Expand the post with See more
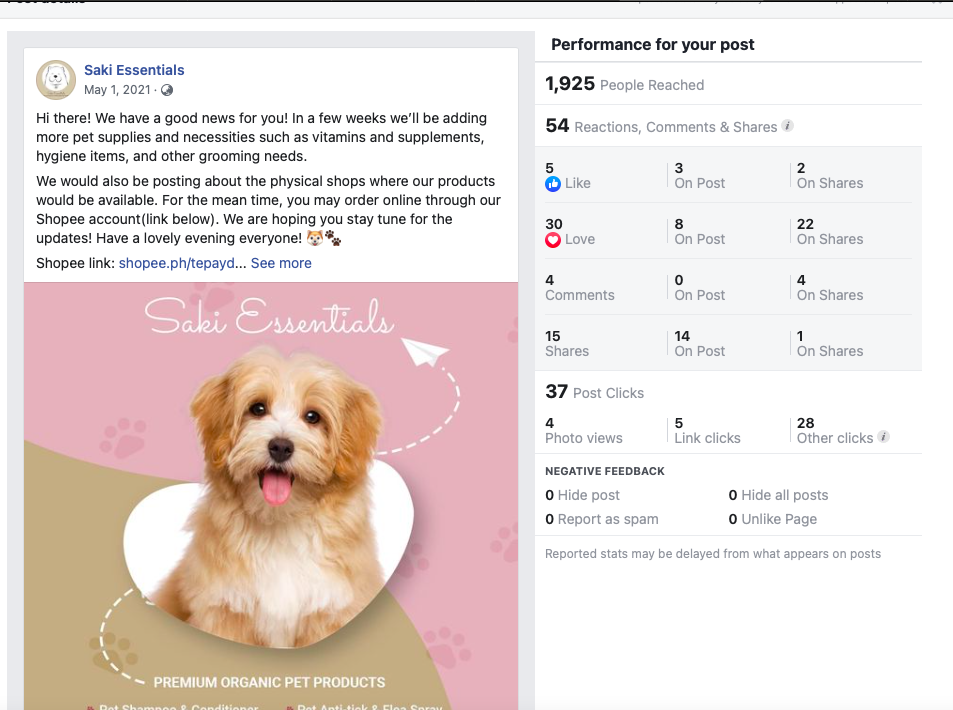 click(281, 263)
